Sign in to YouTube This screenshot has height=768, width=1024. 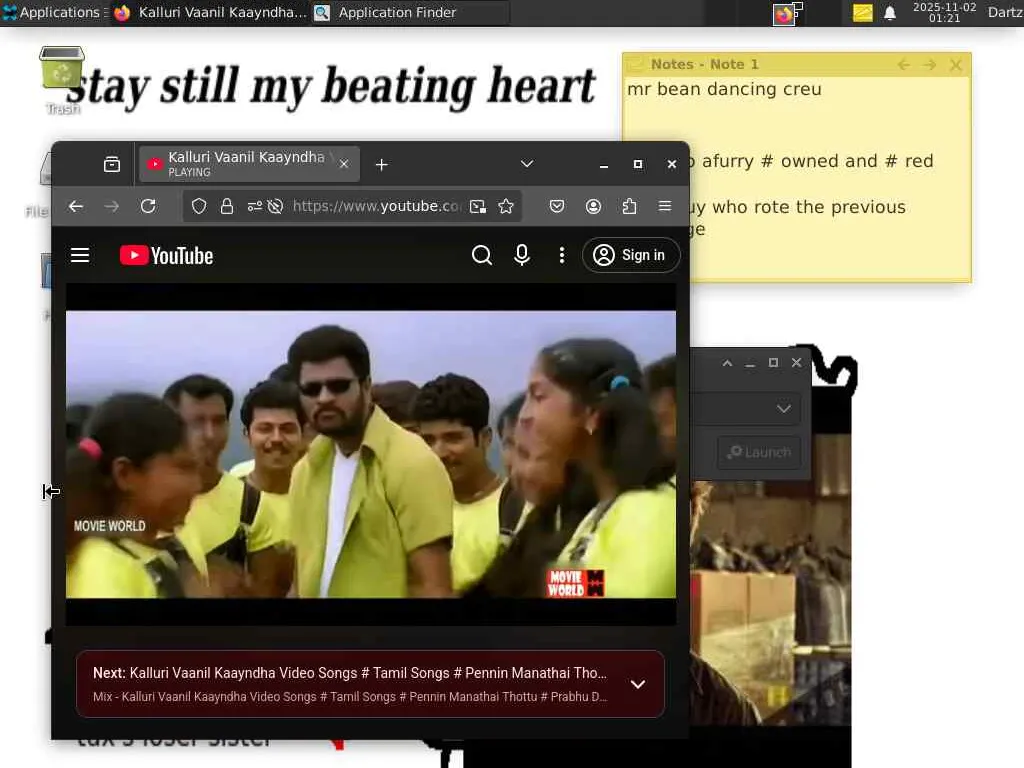[x=630, y=255]
